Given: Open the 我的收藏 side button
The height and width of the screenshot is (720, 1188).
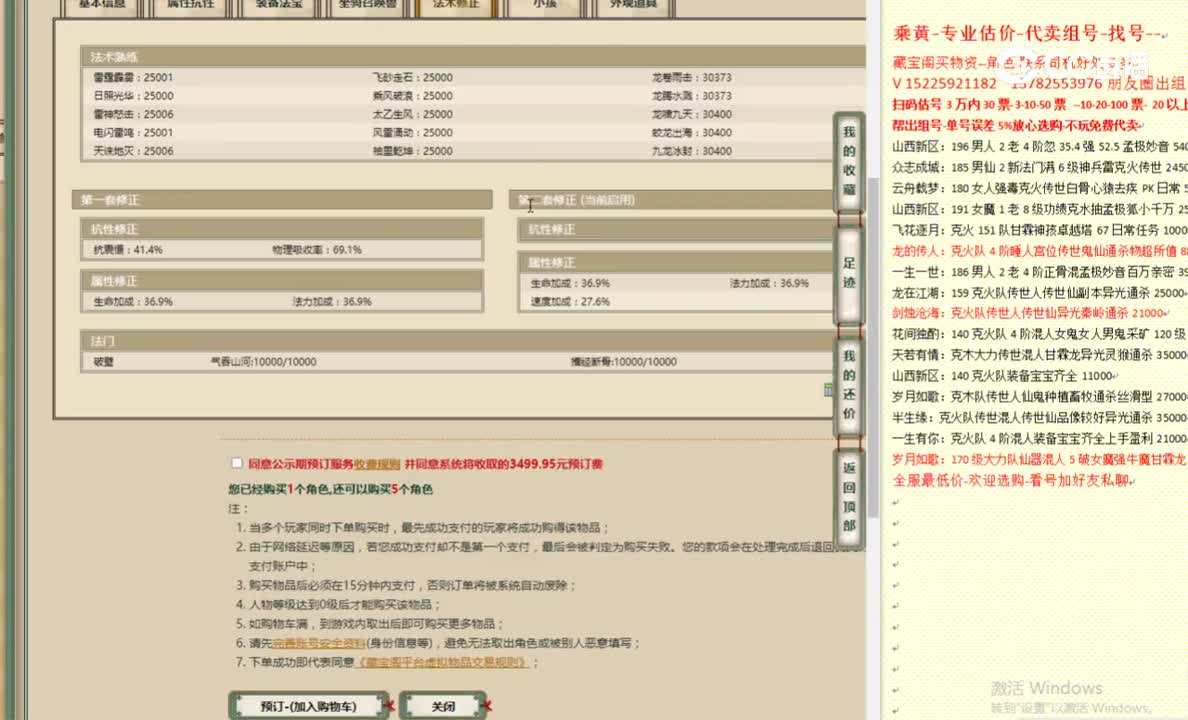Looking at the screenshot, I should (849, 161).
